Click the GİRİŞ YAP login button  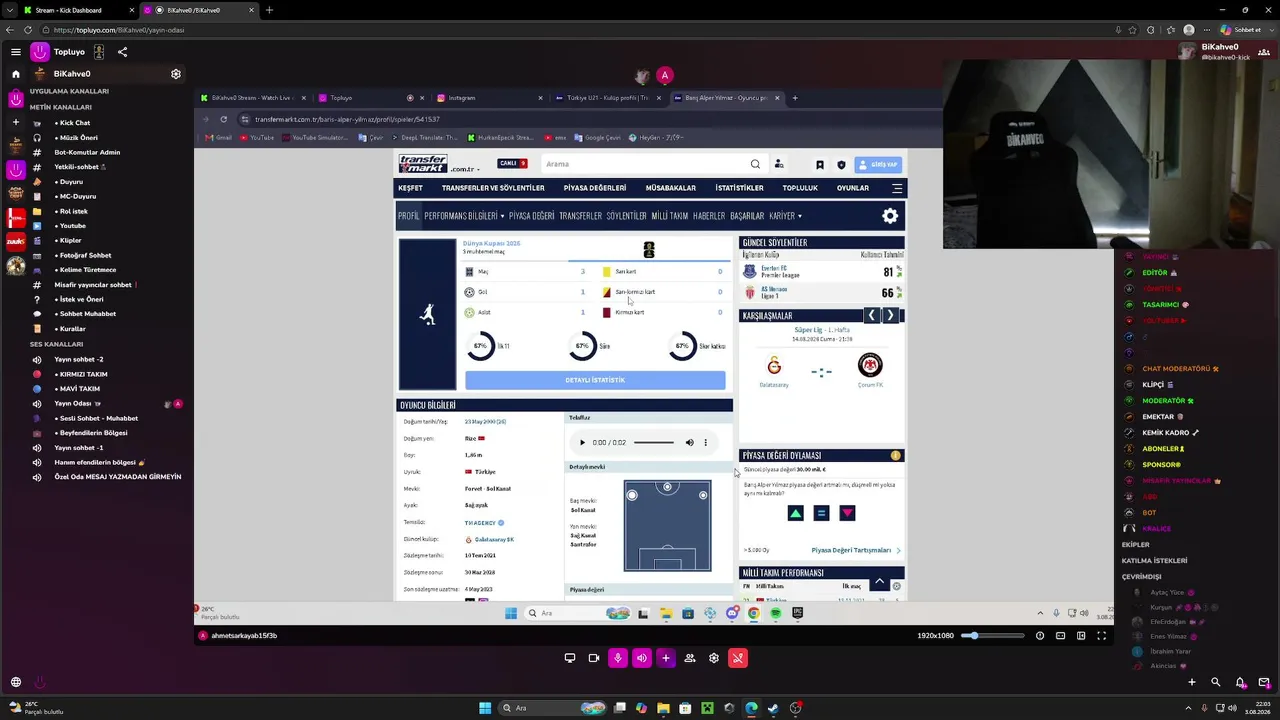coord(879,164)
